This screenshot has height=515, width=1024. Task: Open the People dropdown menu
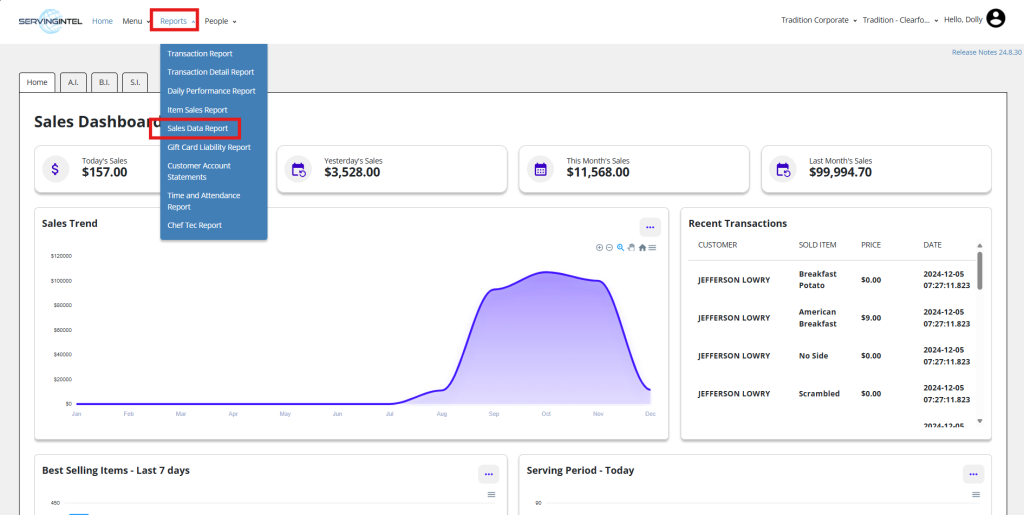click(x=220, y=21)
